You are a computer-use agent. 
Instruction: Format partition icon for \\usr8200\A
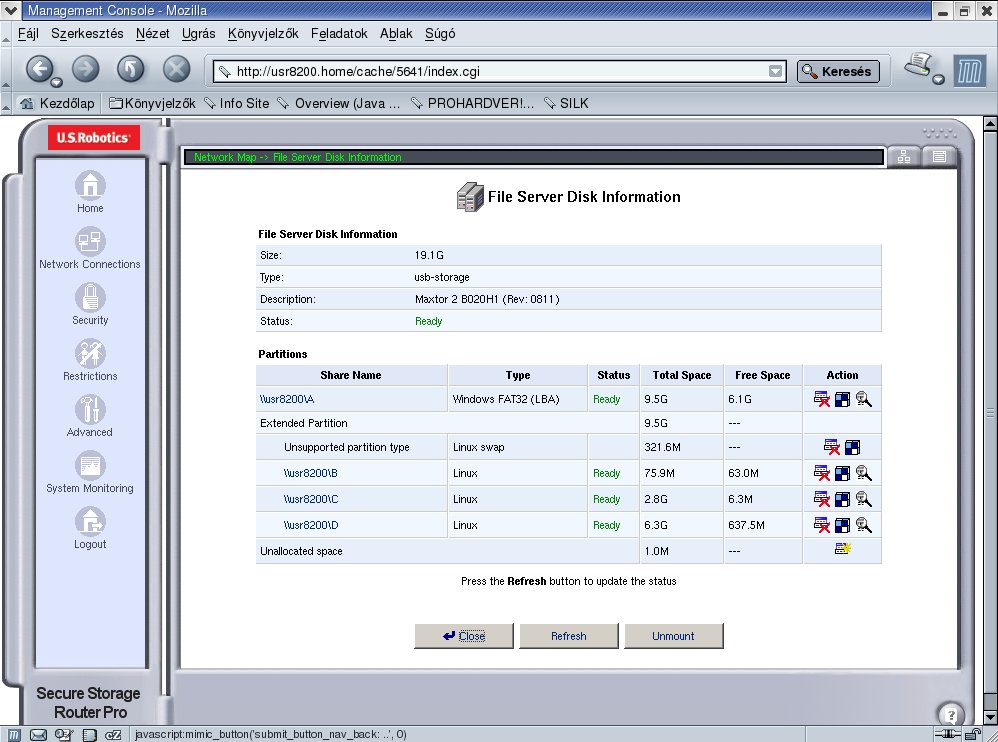[842, 400]
